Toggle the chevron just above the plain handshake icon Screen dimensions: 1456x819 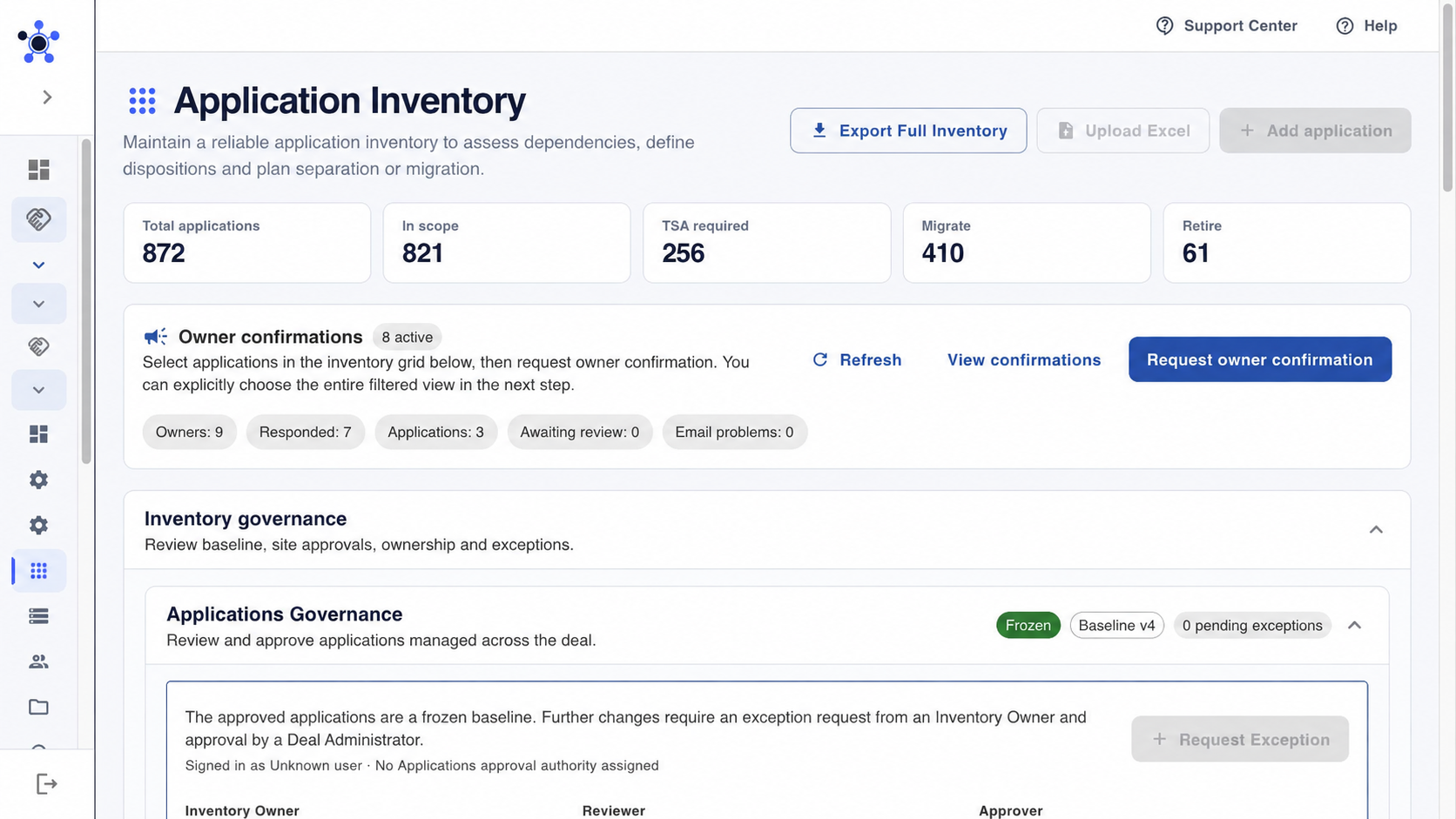tap(38, 304)
